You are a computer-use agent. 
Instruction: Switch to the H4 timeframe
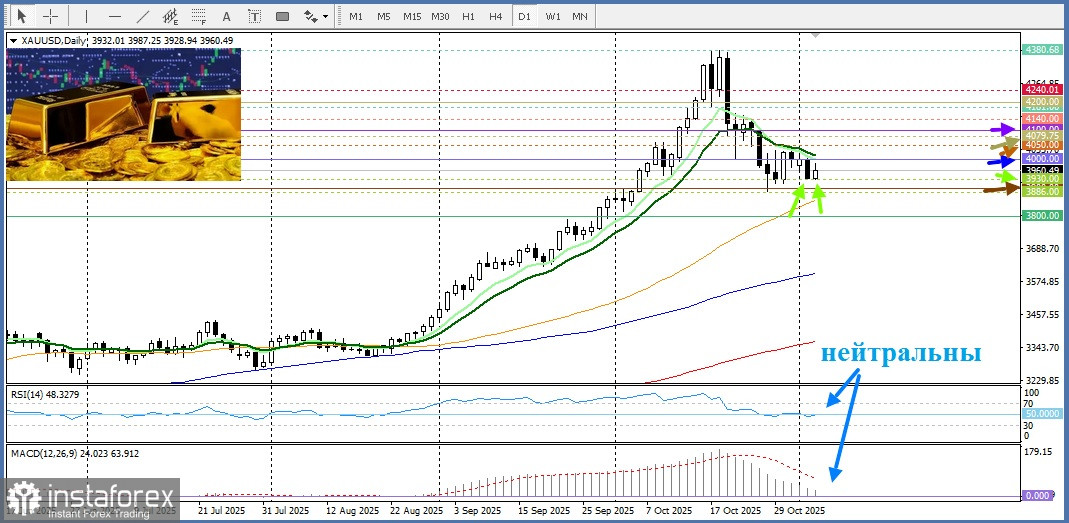point(496,16)
